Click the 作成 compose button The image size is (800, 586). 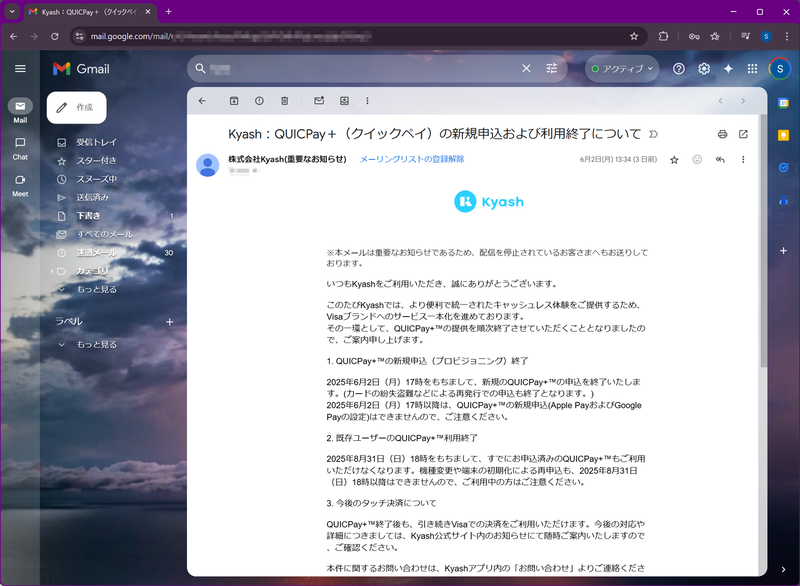click(x=77, y=107)
